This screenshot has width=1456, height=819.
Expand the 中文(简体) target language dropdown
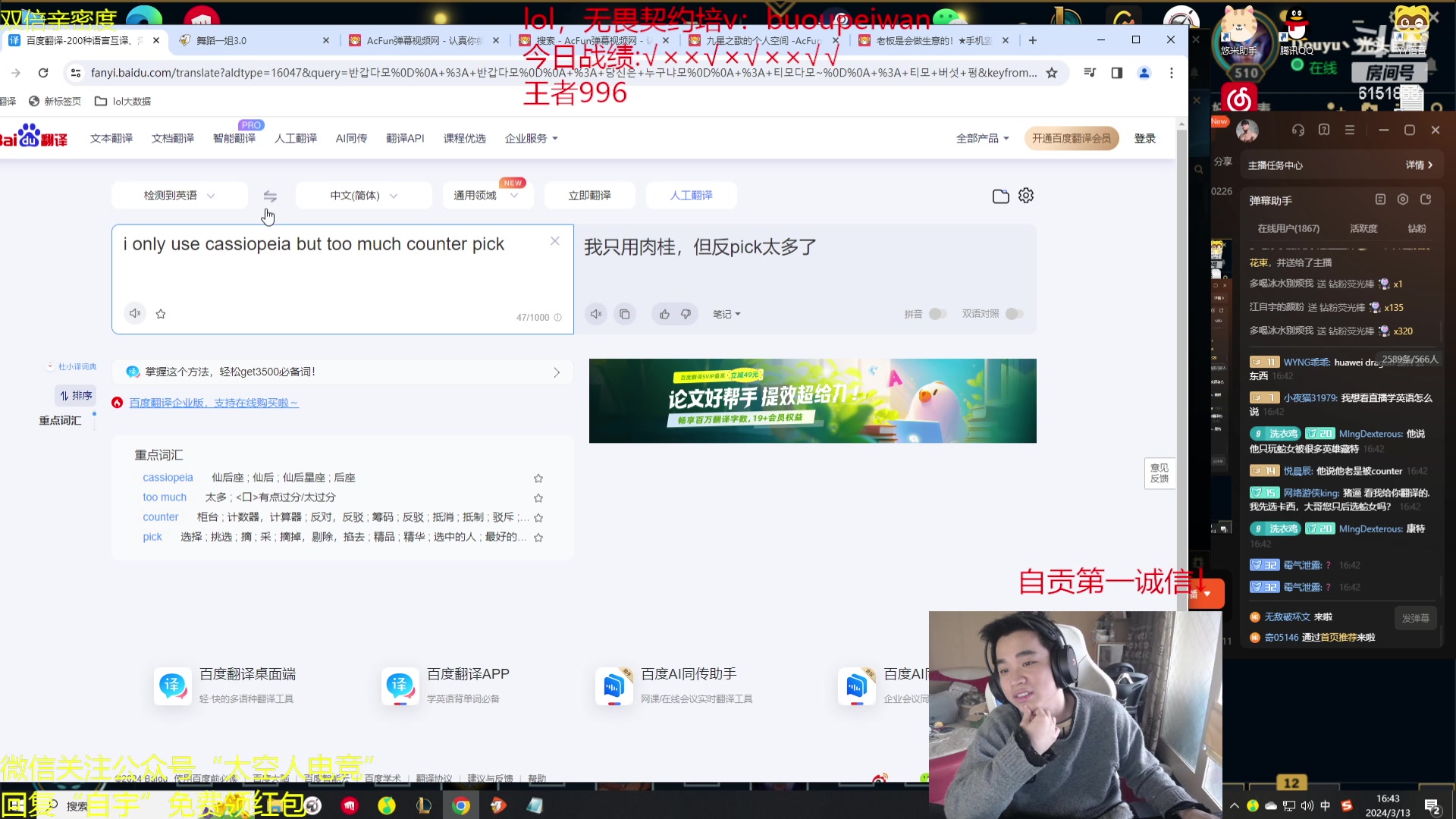point(363,196)
